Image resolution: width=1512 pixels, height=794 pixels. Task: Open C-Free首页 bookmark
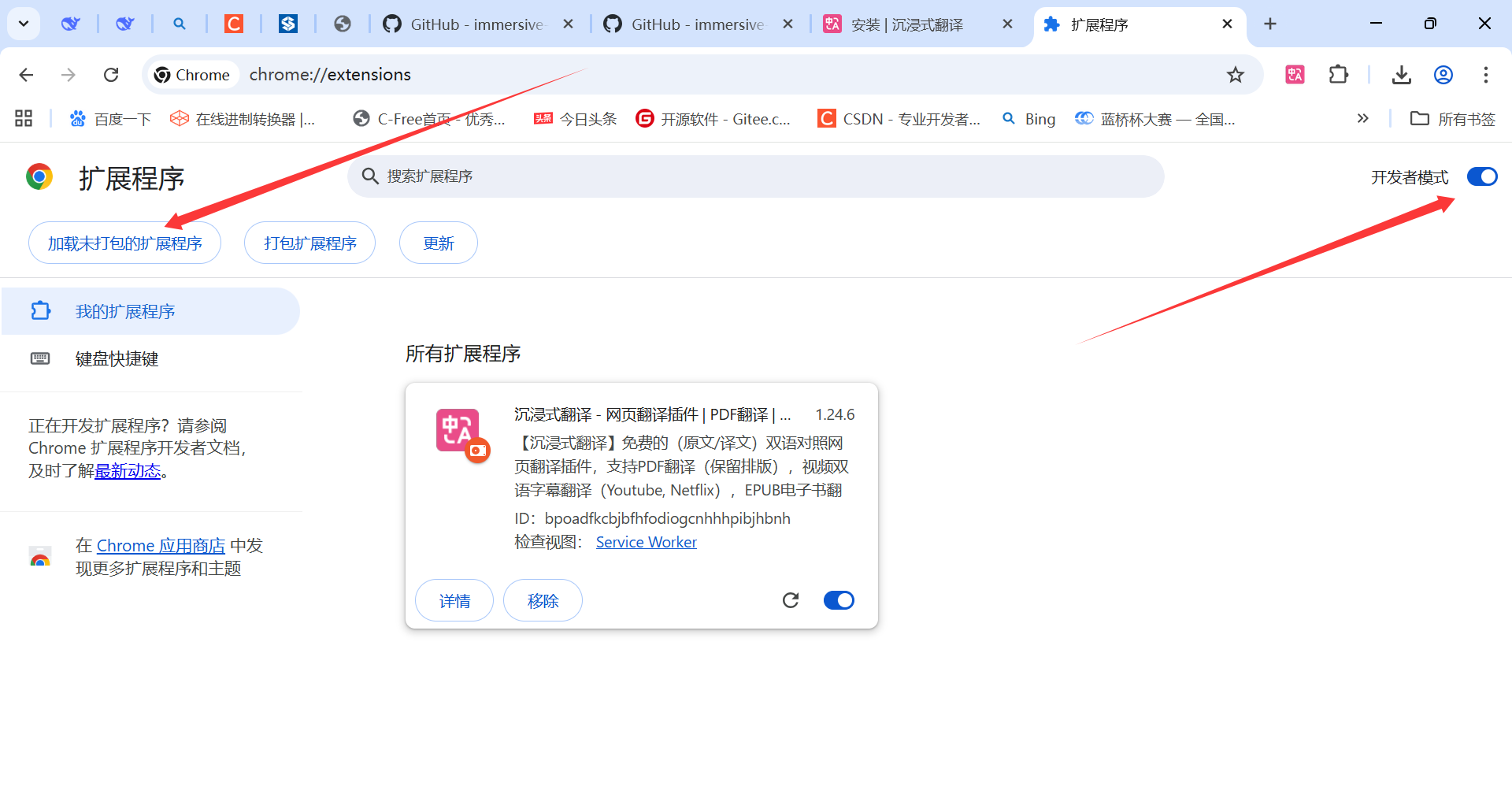point(429,119)
